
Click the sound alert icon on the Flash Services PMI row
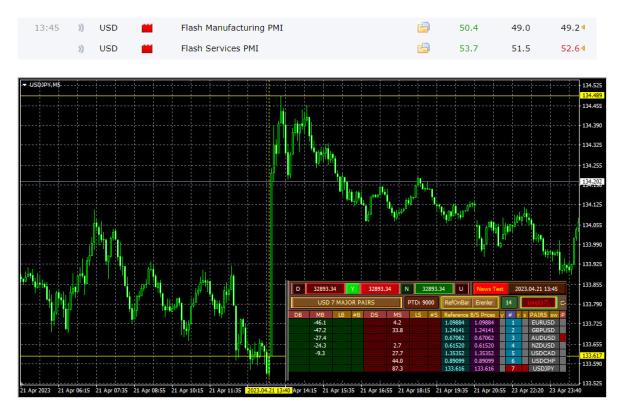coord(81,49)
